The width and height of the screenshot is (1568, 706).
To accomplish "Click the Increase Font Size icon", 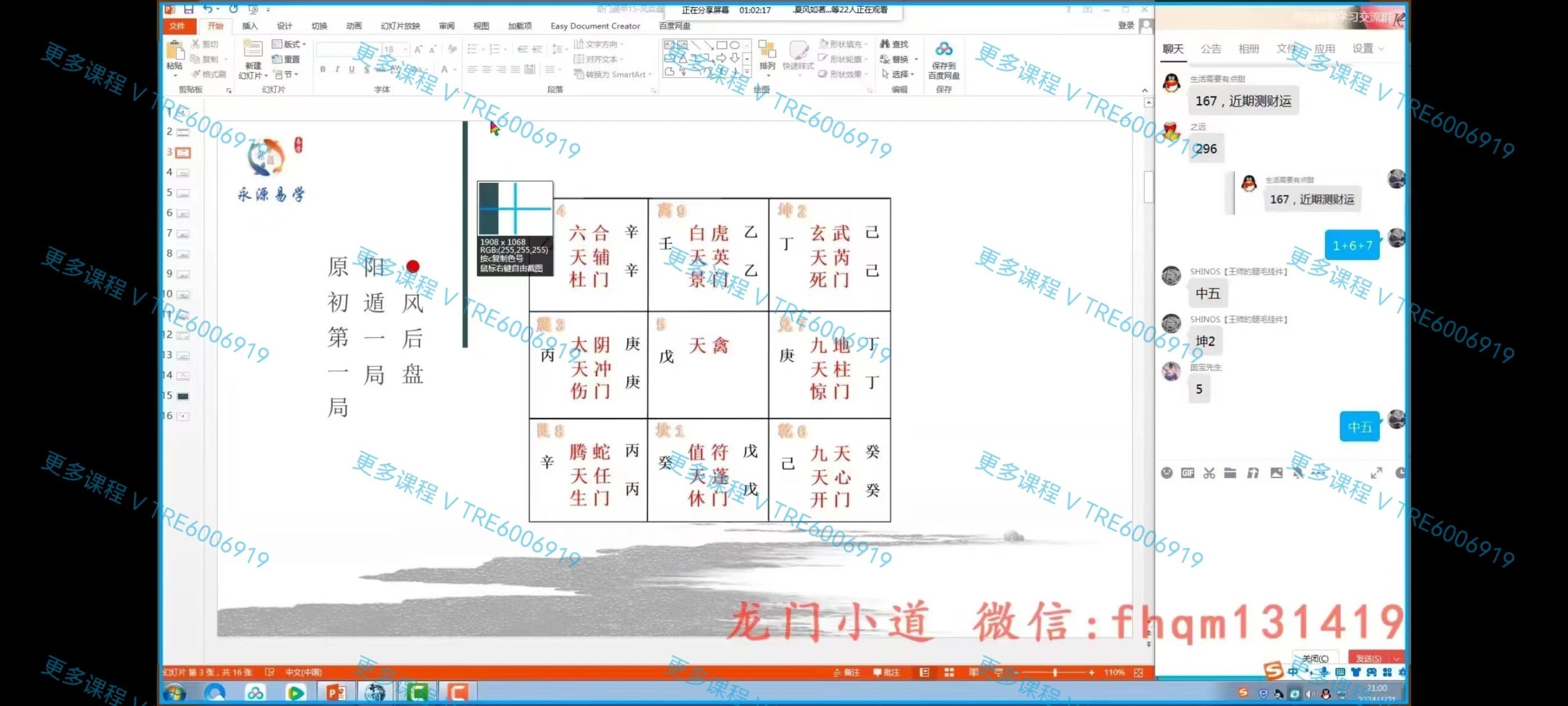I will tap(418, 50).
